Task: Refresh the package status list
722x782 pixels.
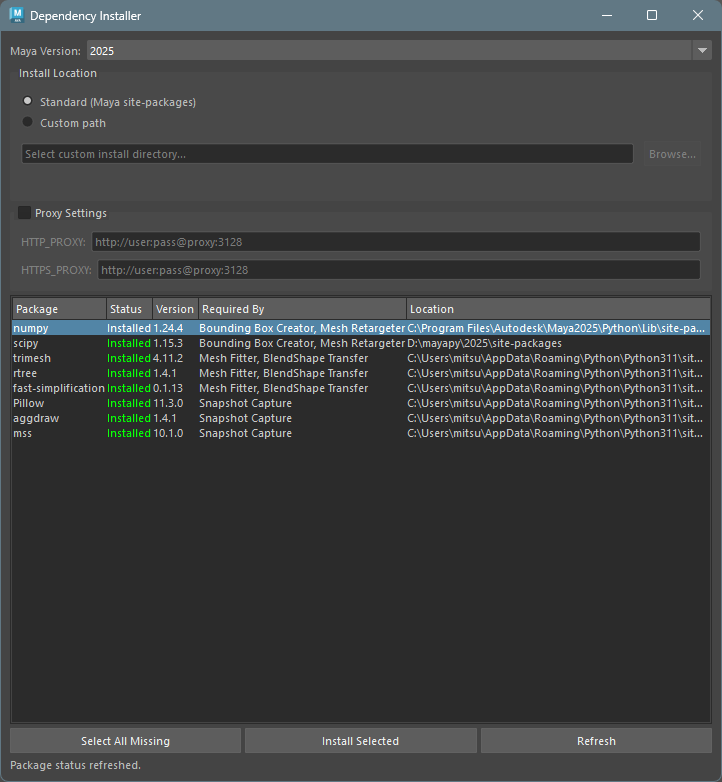Action: pyautogui.click(x=596, y=741)
